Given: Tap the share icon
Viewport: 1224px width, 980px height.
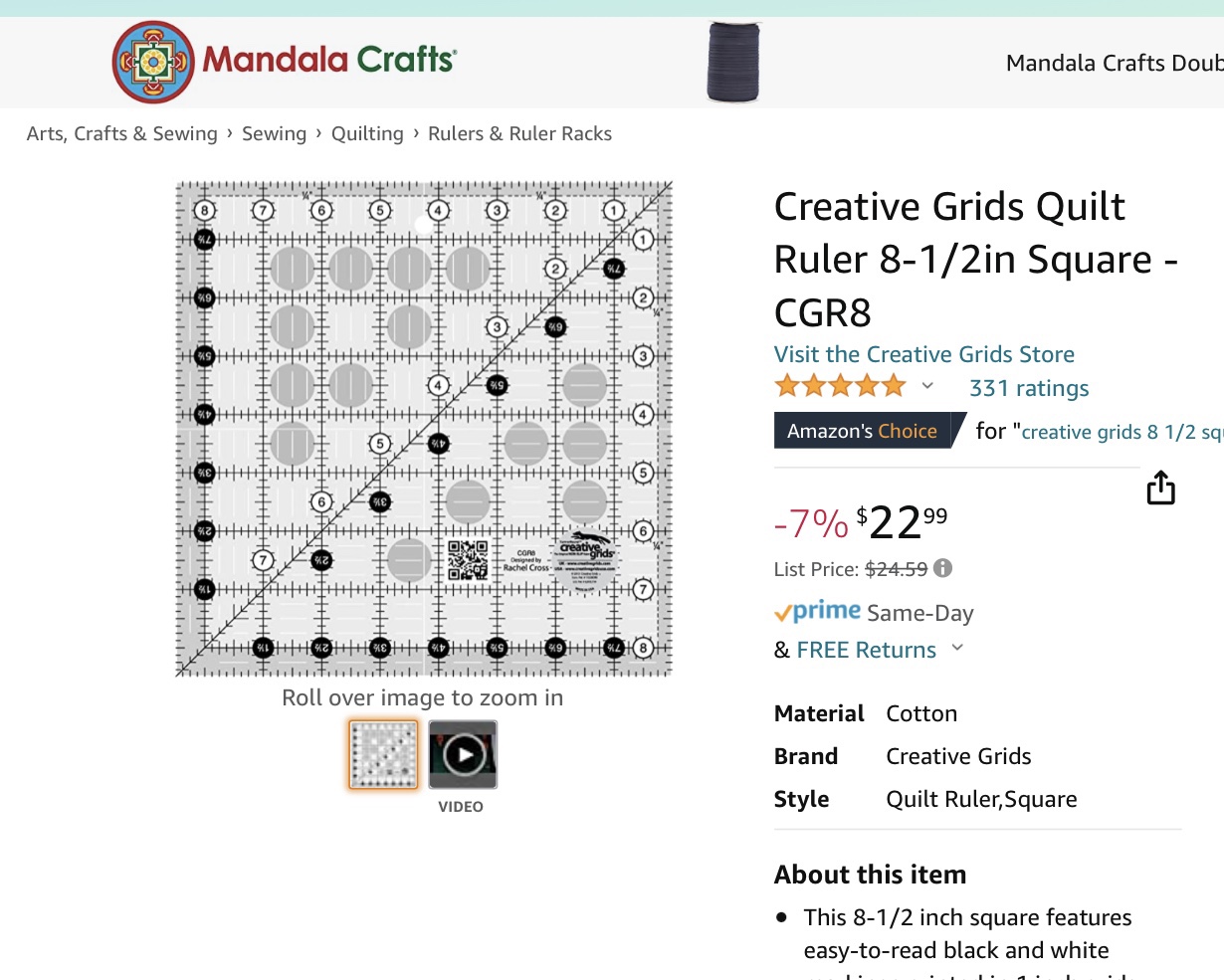Looking at the screenshot, I should pos(1160,489).
